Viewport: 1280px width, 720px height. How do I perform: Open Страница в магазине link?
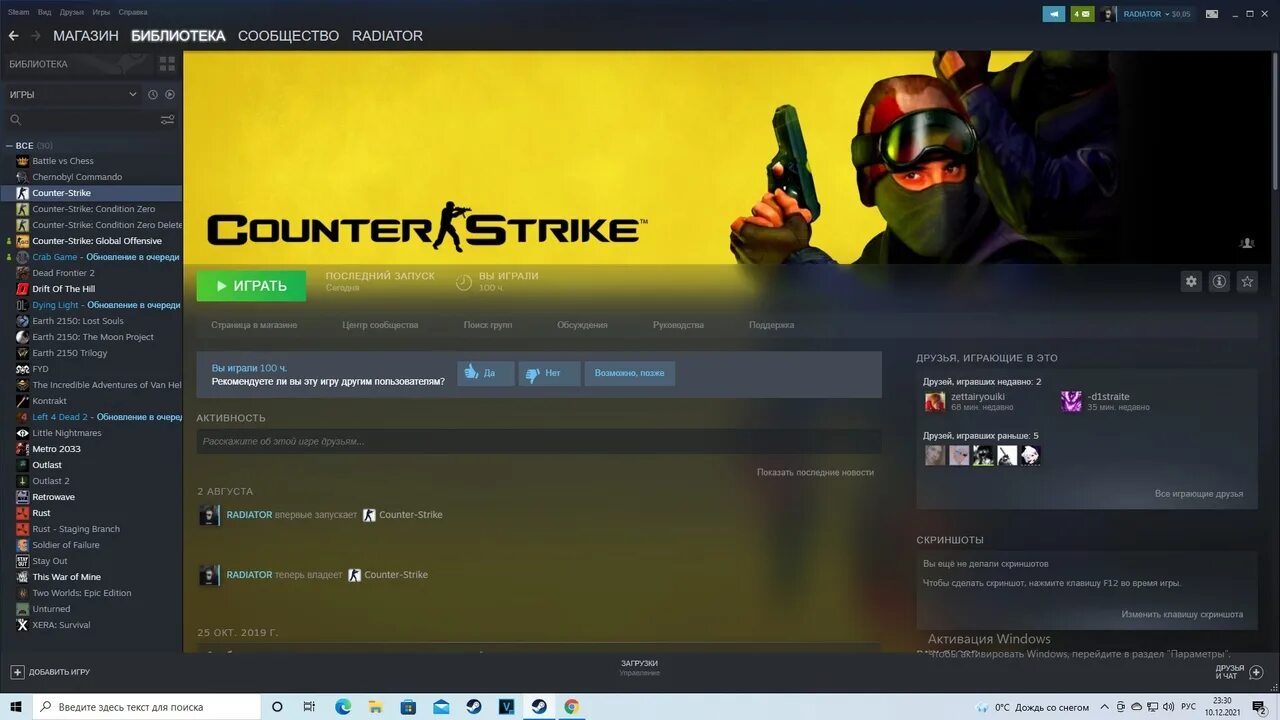254,325
